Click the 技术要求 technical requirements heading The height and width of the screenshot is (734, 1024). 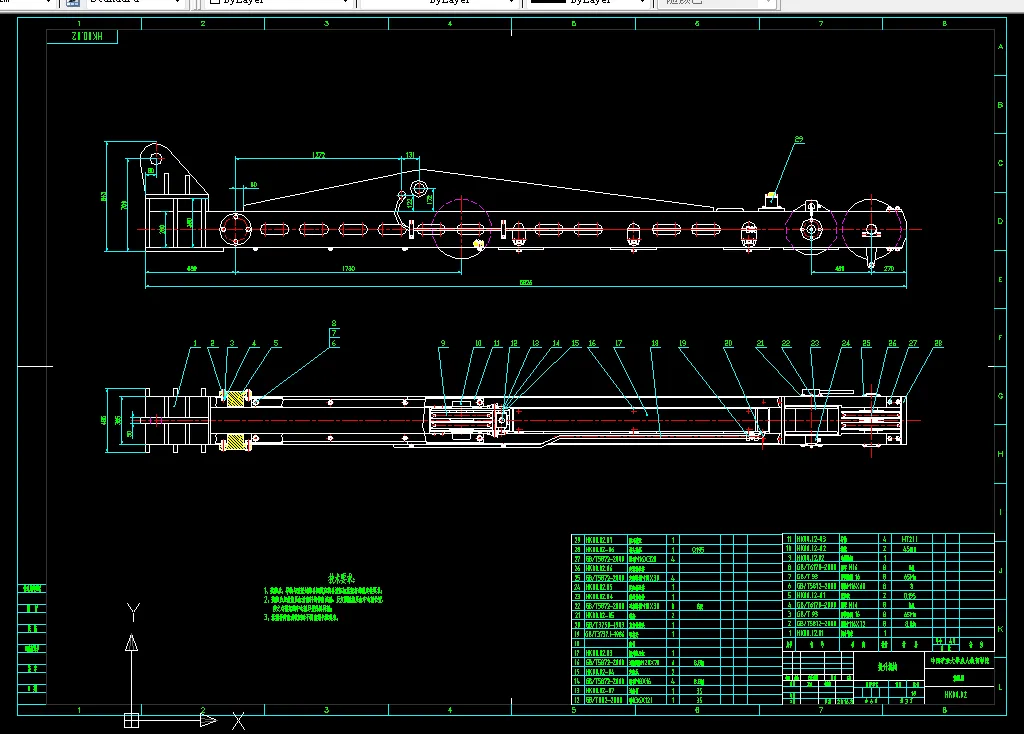tap(341, 579)
